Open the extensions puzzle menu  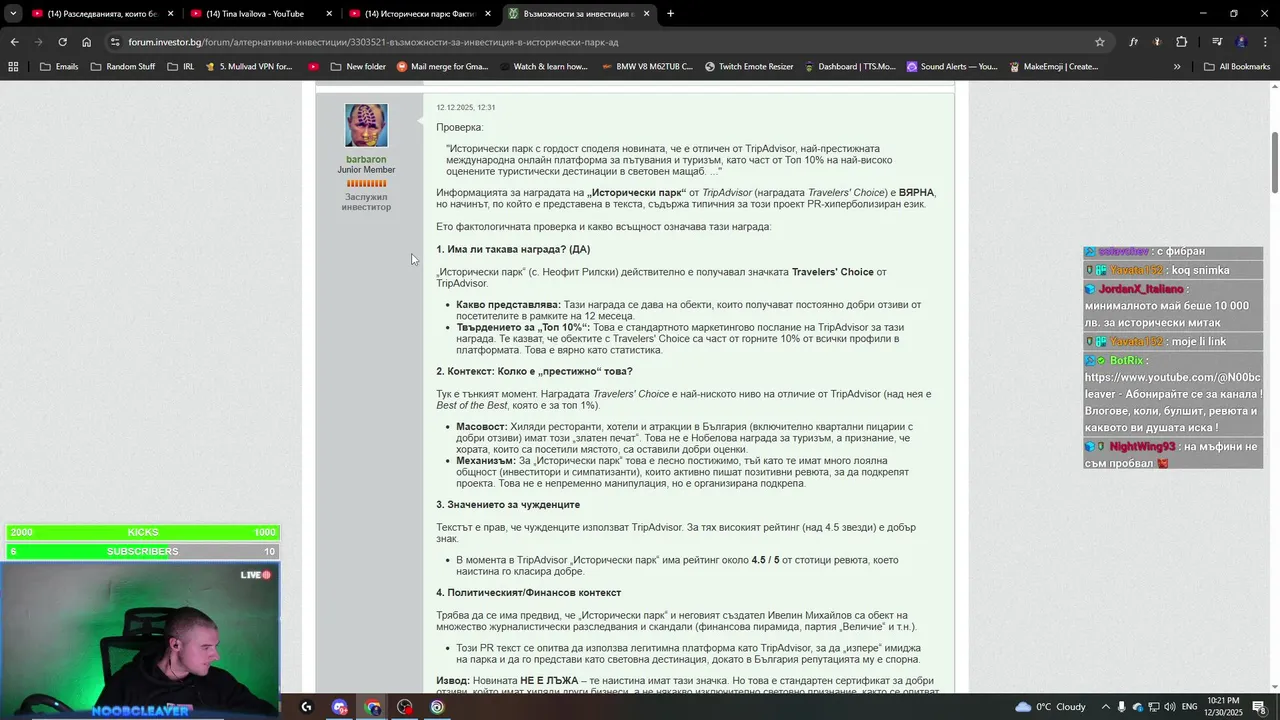pyautogui.click(x=1181, y=42)
